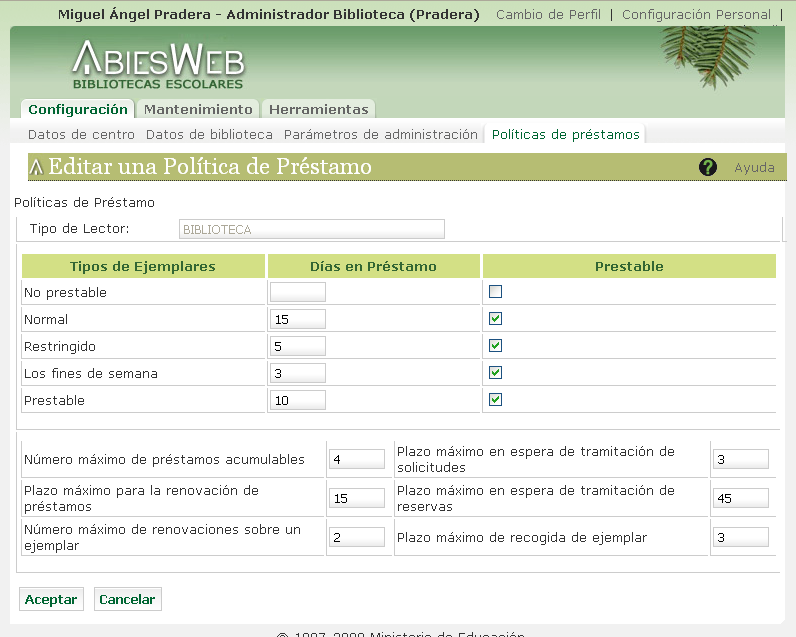This screenshot has width=796, height=637.
Task: Select the tramitación de reservas field
Action: [740, 498]
